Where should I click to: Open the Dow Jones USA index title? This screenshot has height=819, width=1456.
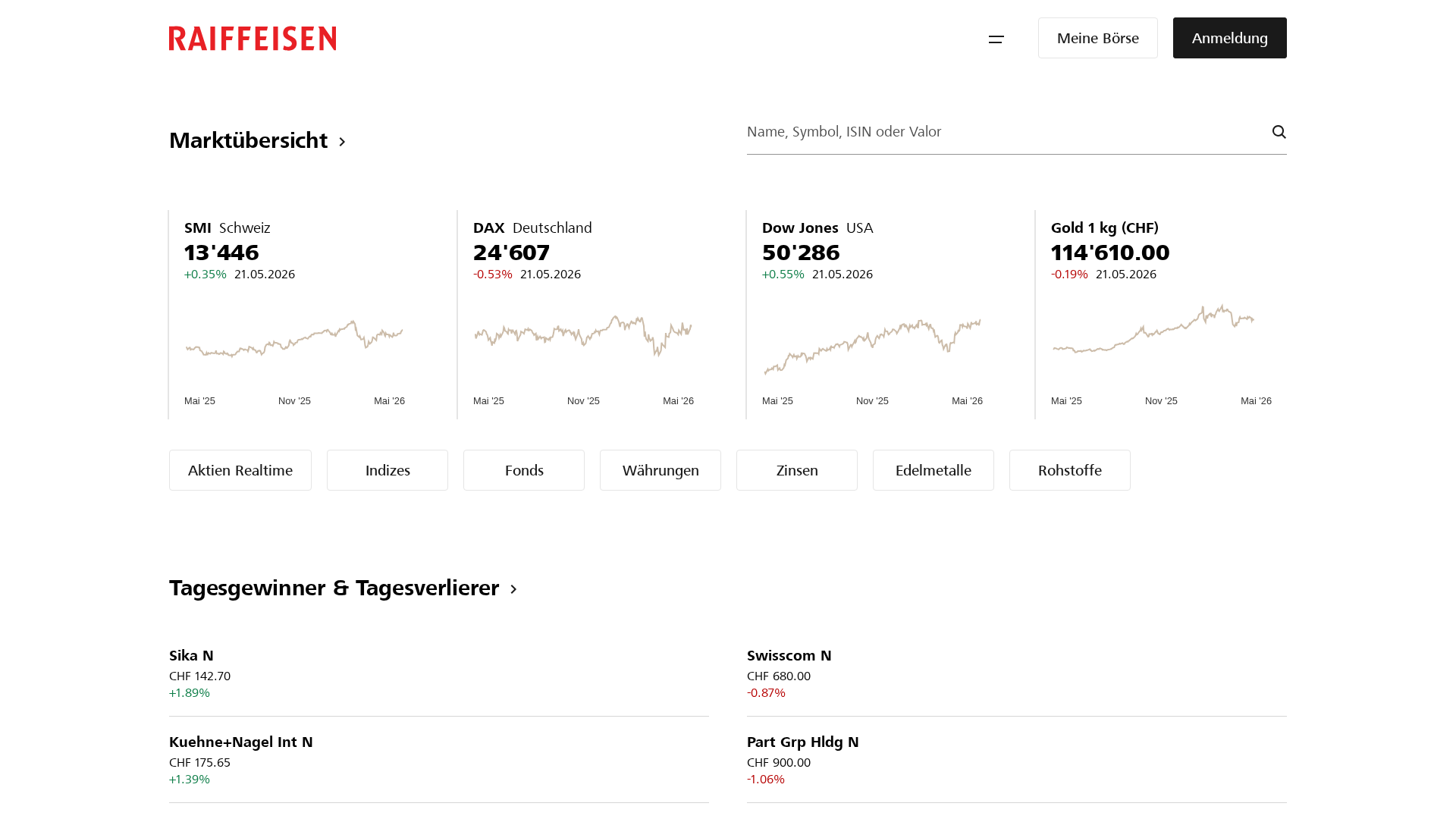click(817, 228)
